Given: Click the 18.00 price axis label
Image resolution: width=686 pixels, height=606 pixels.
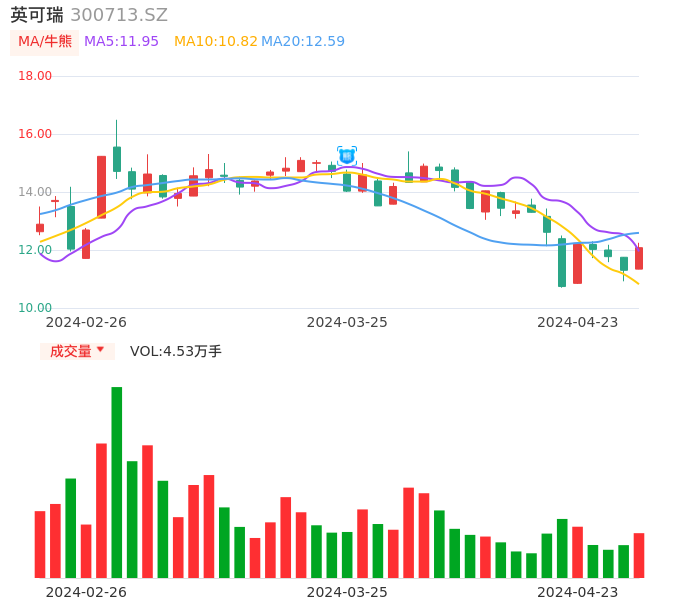Looking at the screenshot, I should pos(36,76).
